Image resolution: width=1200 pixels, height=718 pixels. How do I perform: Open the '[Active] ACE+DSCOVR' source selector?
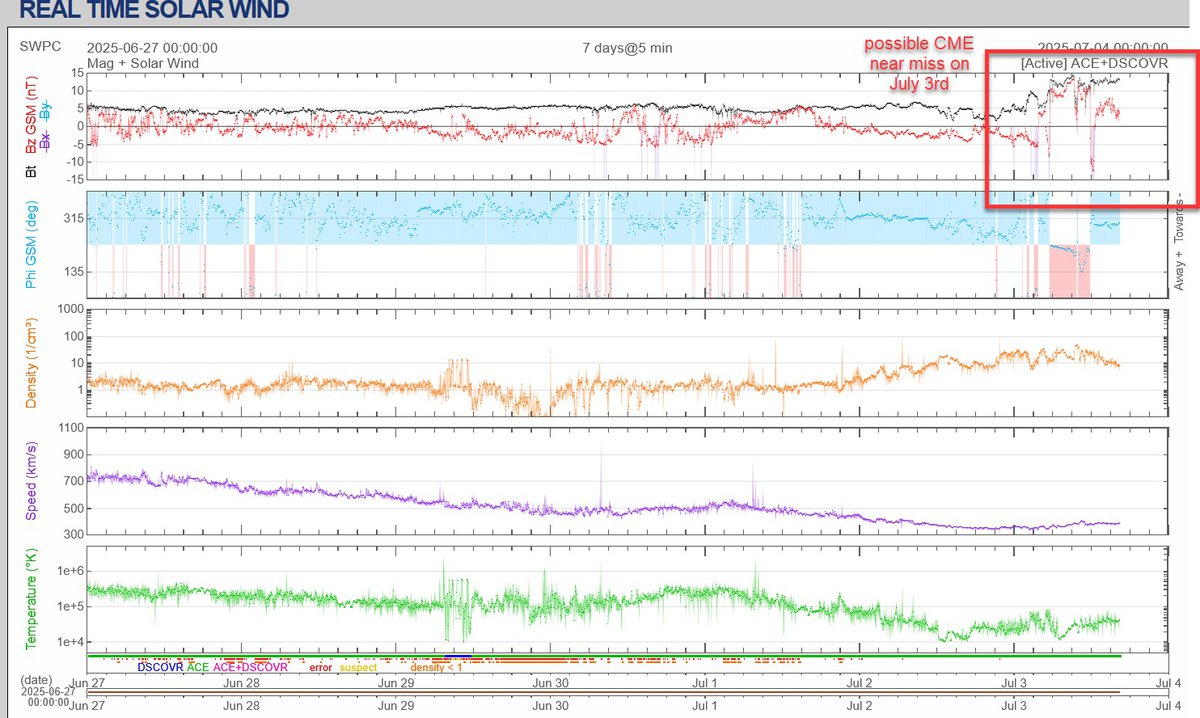click(1094, 62)
